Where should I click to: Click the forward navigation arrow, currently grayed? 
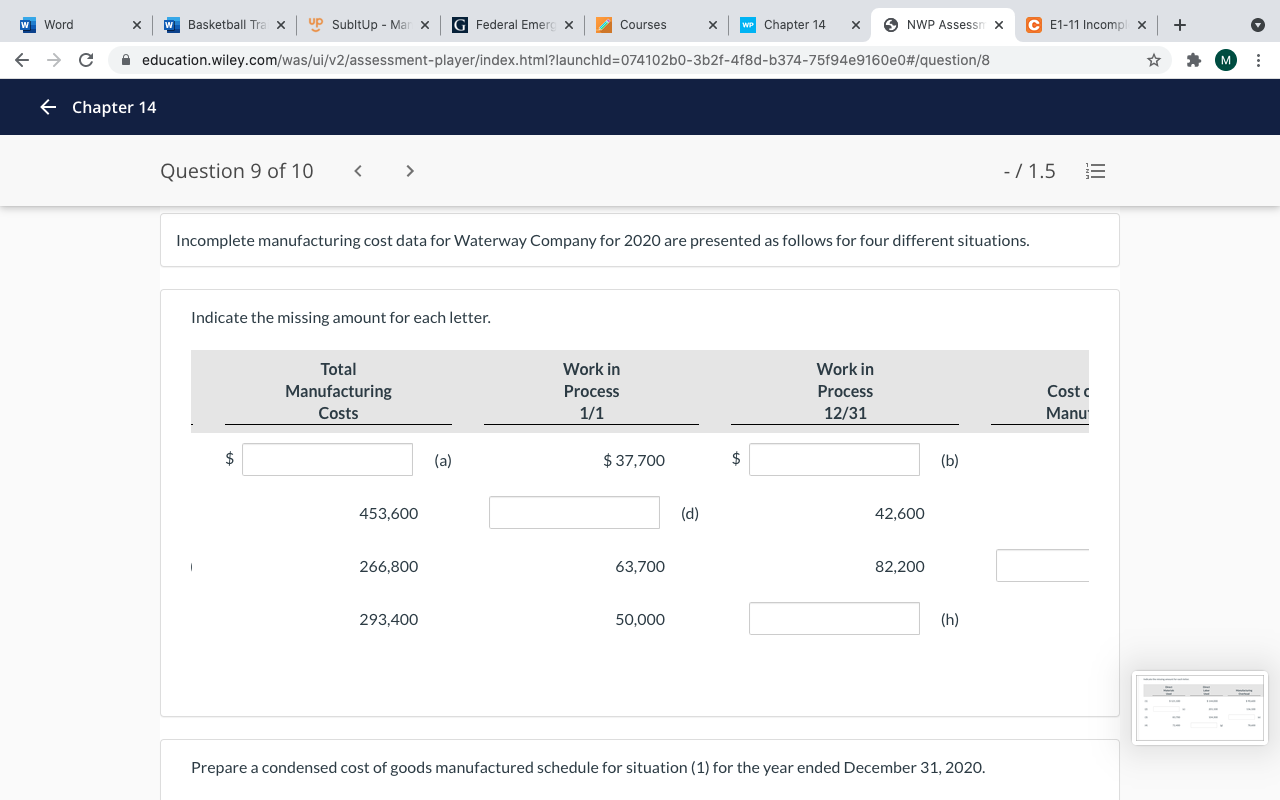pyautogui.click(x=52, y=59)
